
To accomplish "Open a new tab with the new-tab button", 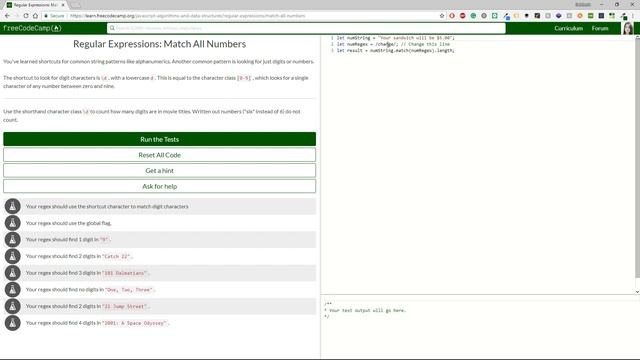I will click(76, 5).
